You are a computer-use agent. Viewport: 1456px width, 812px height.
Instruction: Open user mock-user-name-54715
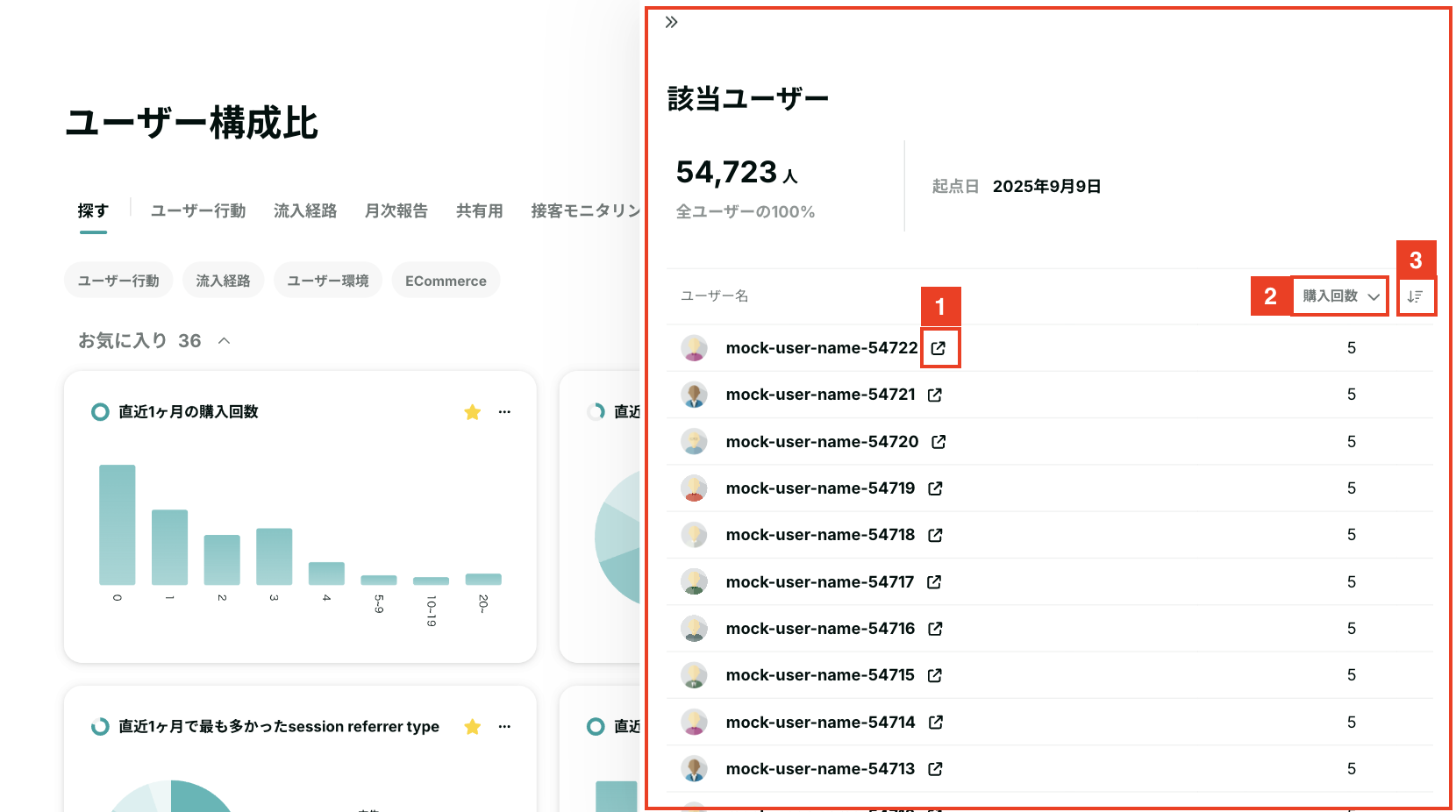(820, 675)
